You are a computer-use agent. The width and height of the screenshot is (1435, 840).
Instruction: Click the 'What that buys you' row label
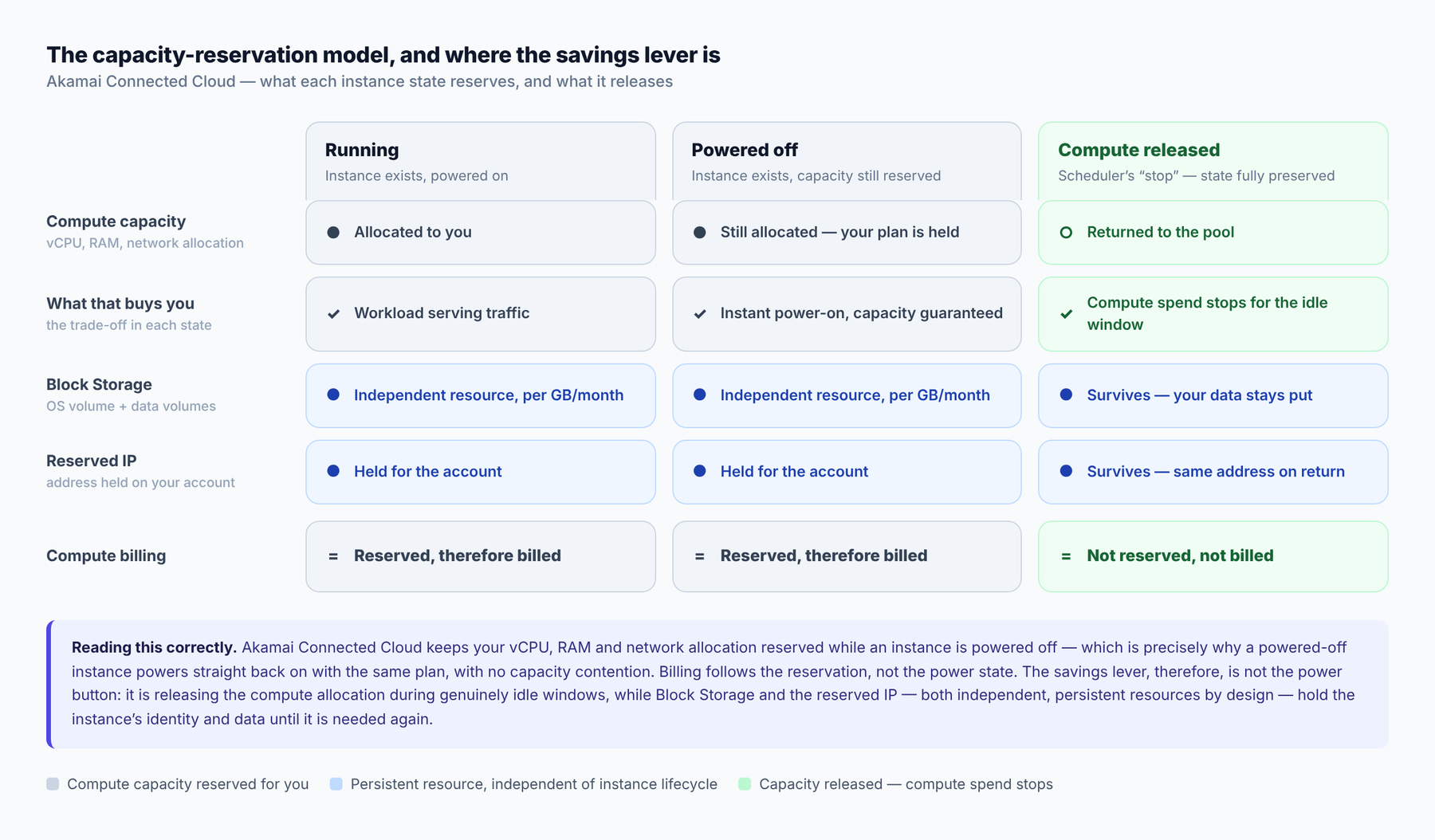[x=120, y=304]
